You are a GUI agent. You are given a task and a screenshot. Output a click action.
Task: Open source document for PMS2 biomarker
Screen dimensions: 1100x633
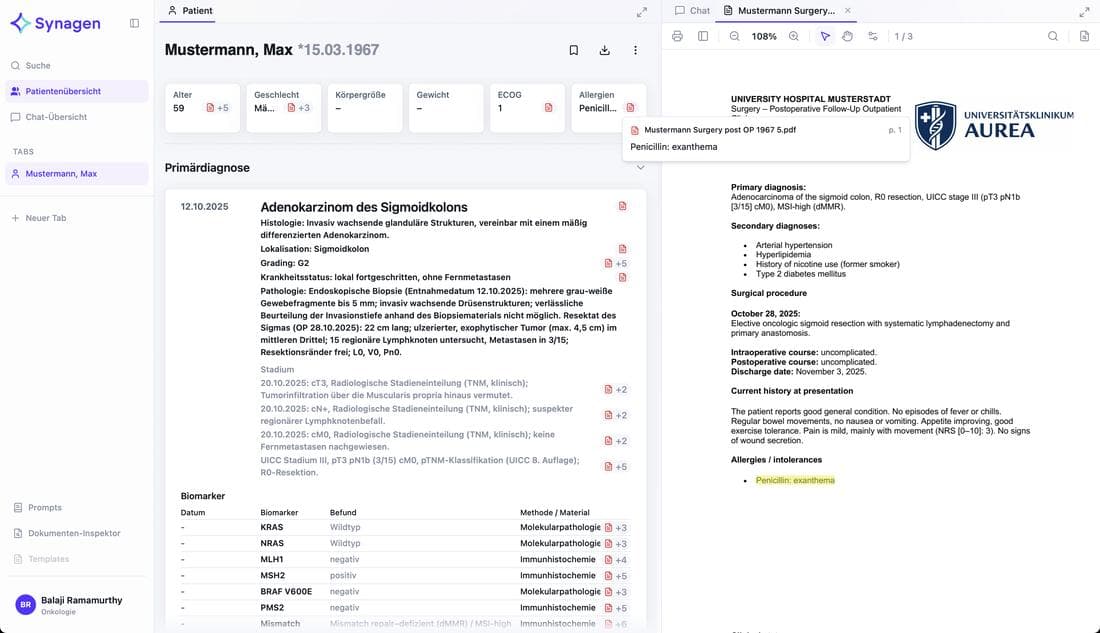tap(608, 608)
